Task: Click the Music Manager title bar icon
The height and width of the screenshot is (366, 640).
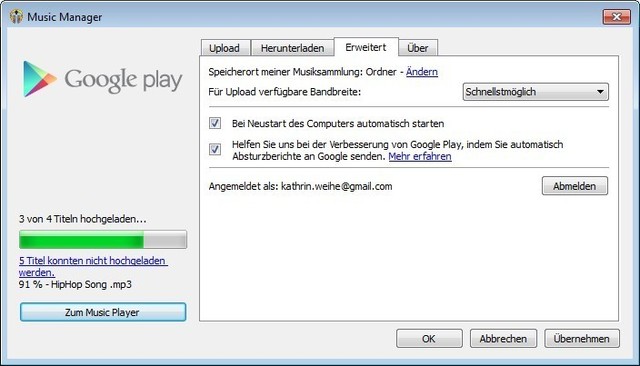Action: (16, 17)
